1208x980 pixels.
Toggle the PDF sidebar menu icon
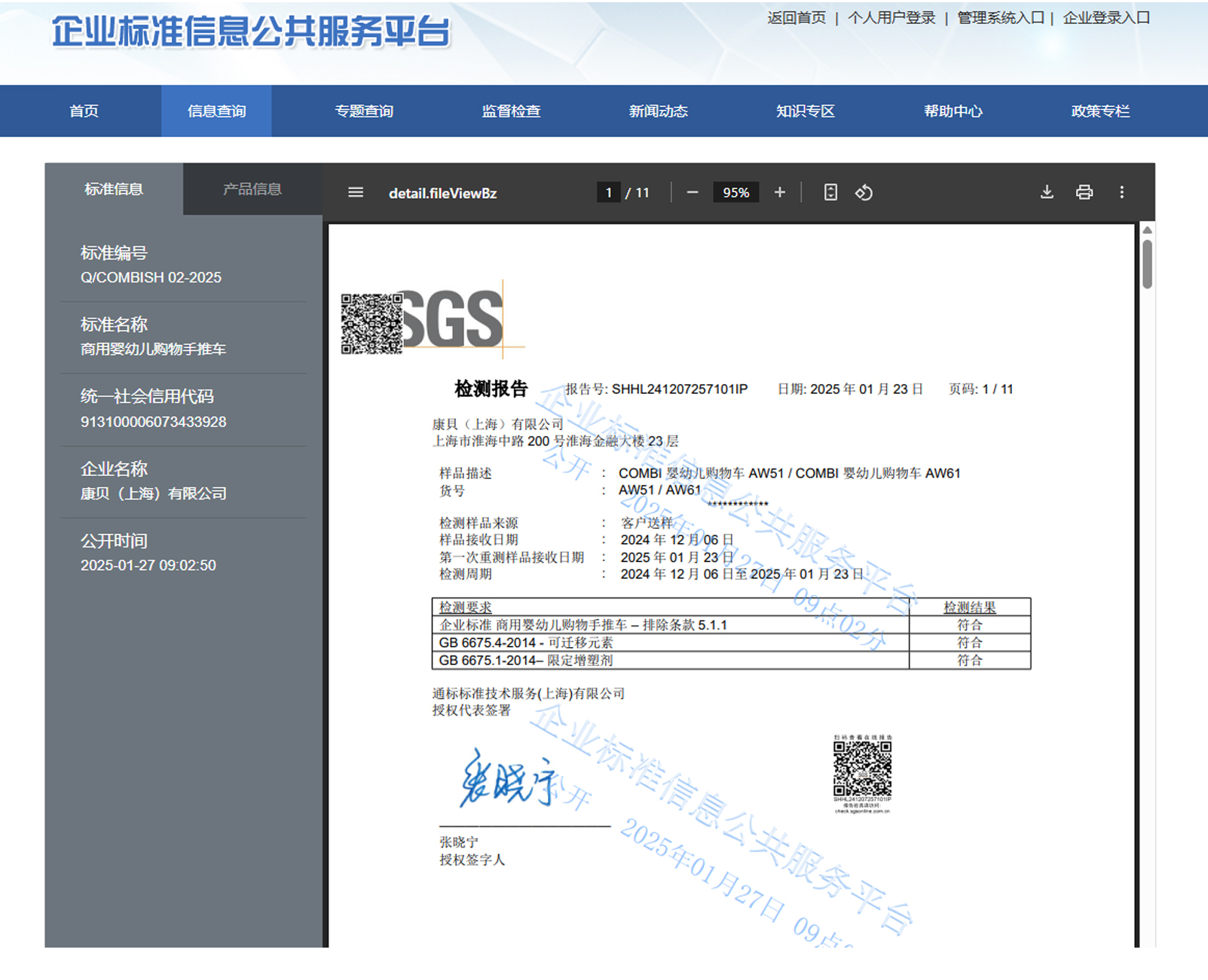[356, 193]
